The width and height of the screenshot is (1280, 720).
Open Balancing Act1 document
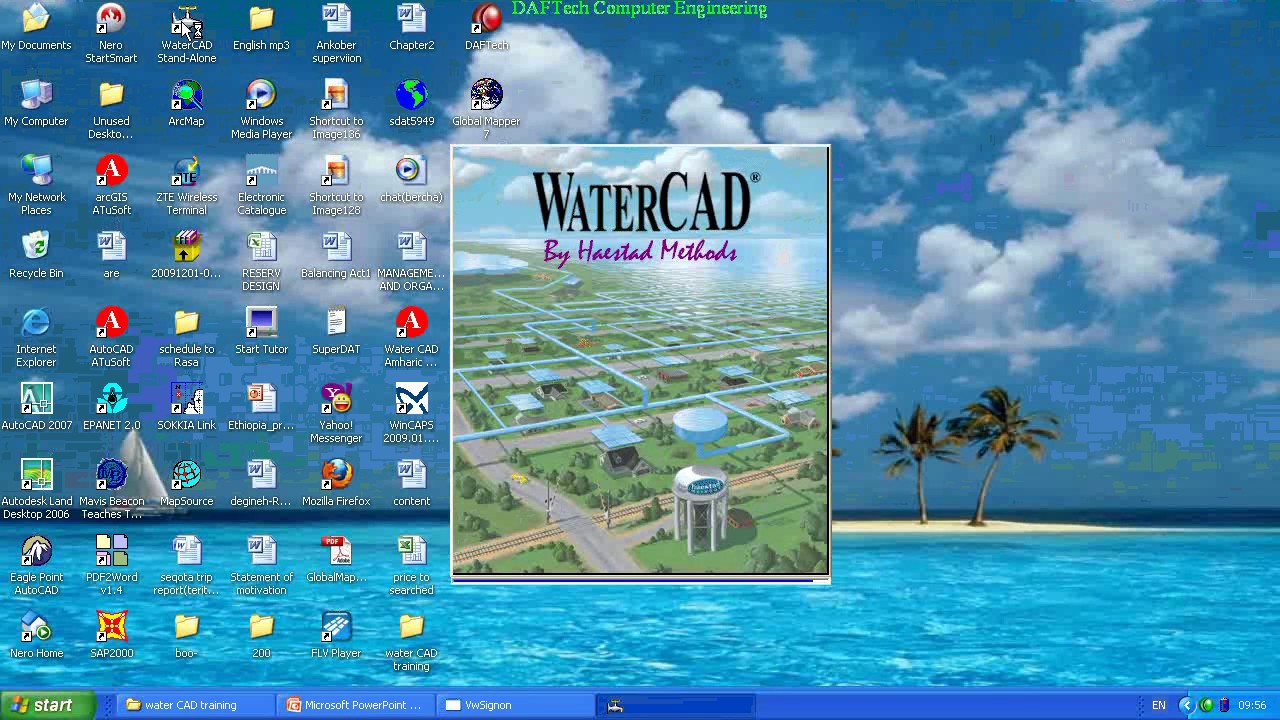click(x=336, y=247)
